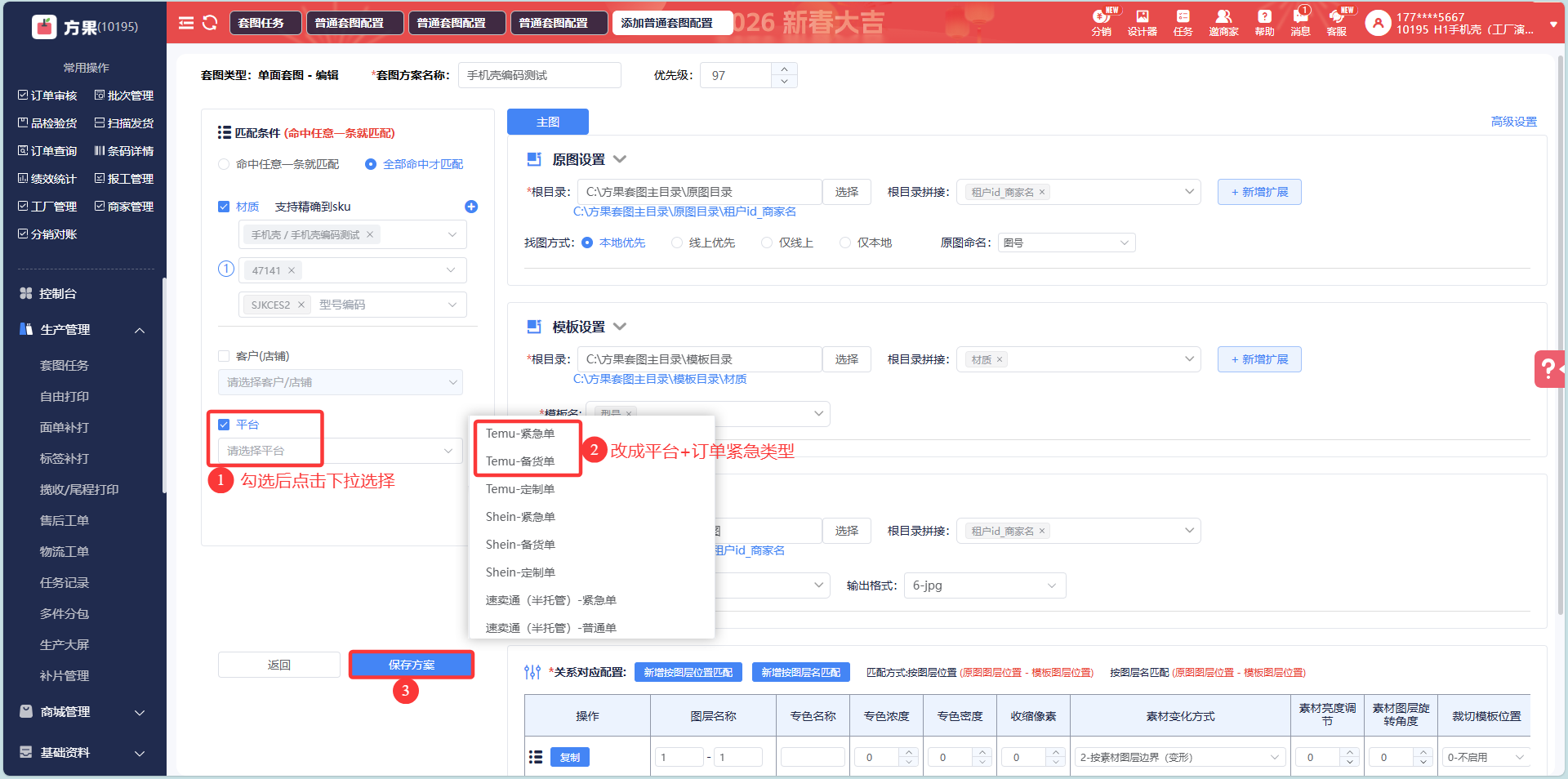Remove the SJKCES2 tag
This screenshot has height=779, width=1568.
point(301,305)
